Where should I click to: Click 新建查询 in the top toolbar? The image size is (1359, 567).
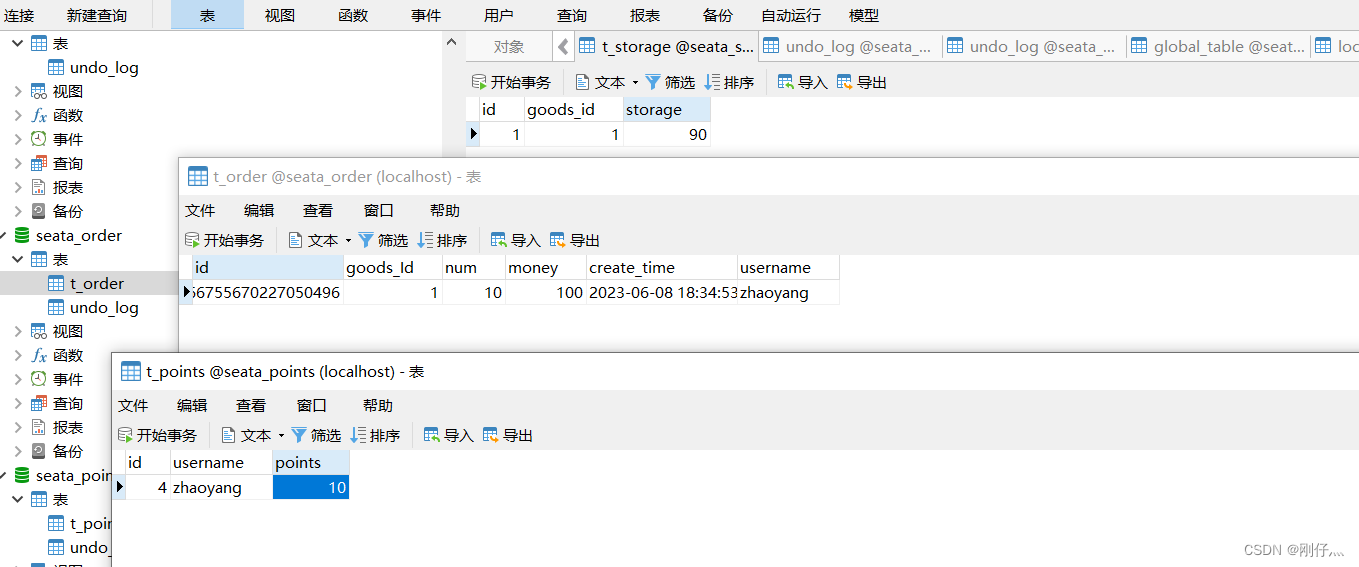pyautogui.click(x=97, y=15)
